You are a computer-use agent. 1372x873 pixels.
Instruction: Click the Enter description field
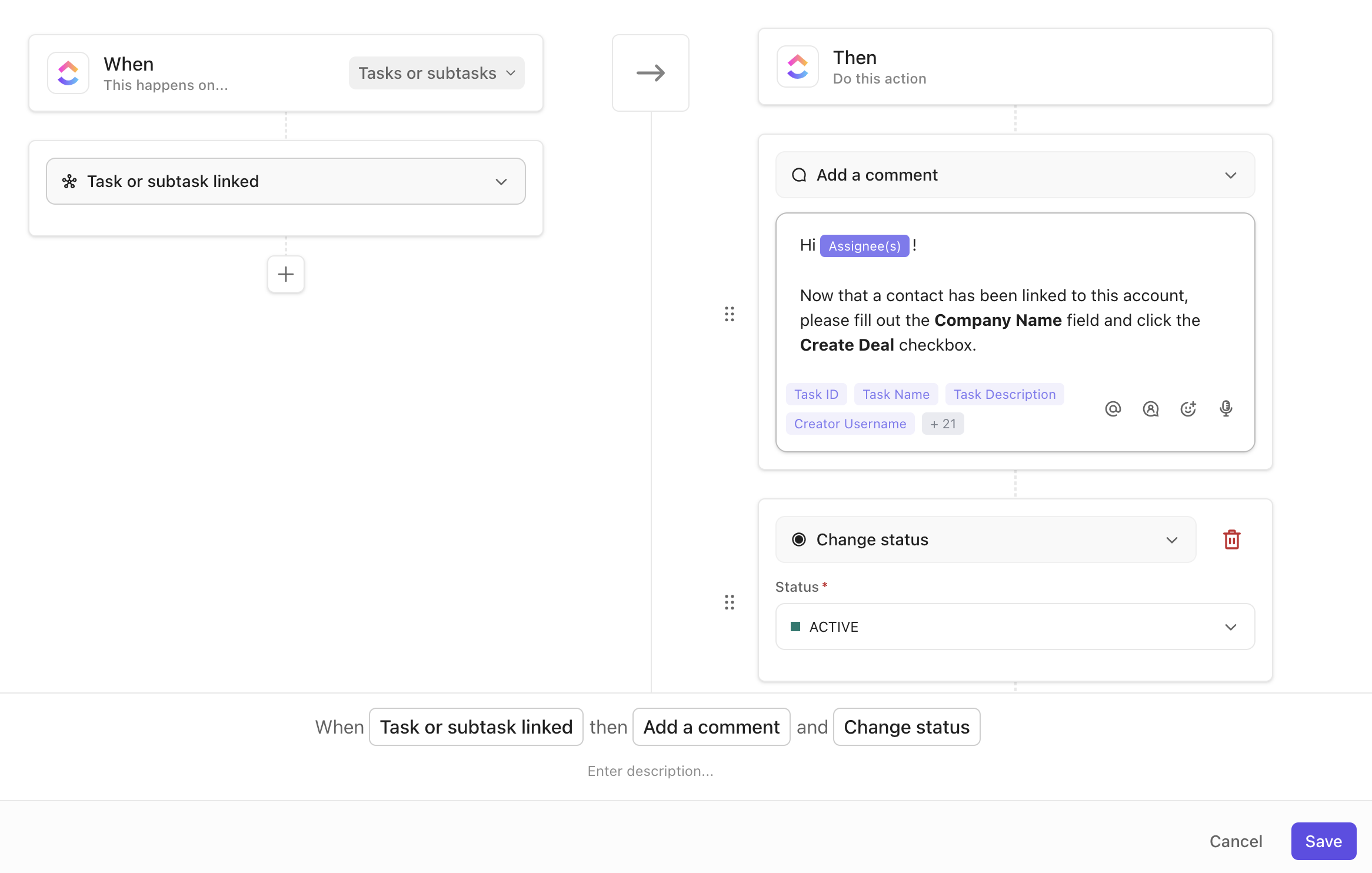click(650, 771)
